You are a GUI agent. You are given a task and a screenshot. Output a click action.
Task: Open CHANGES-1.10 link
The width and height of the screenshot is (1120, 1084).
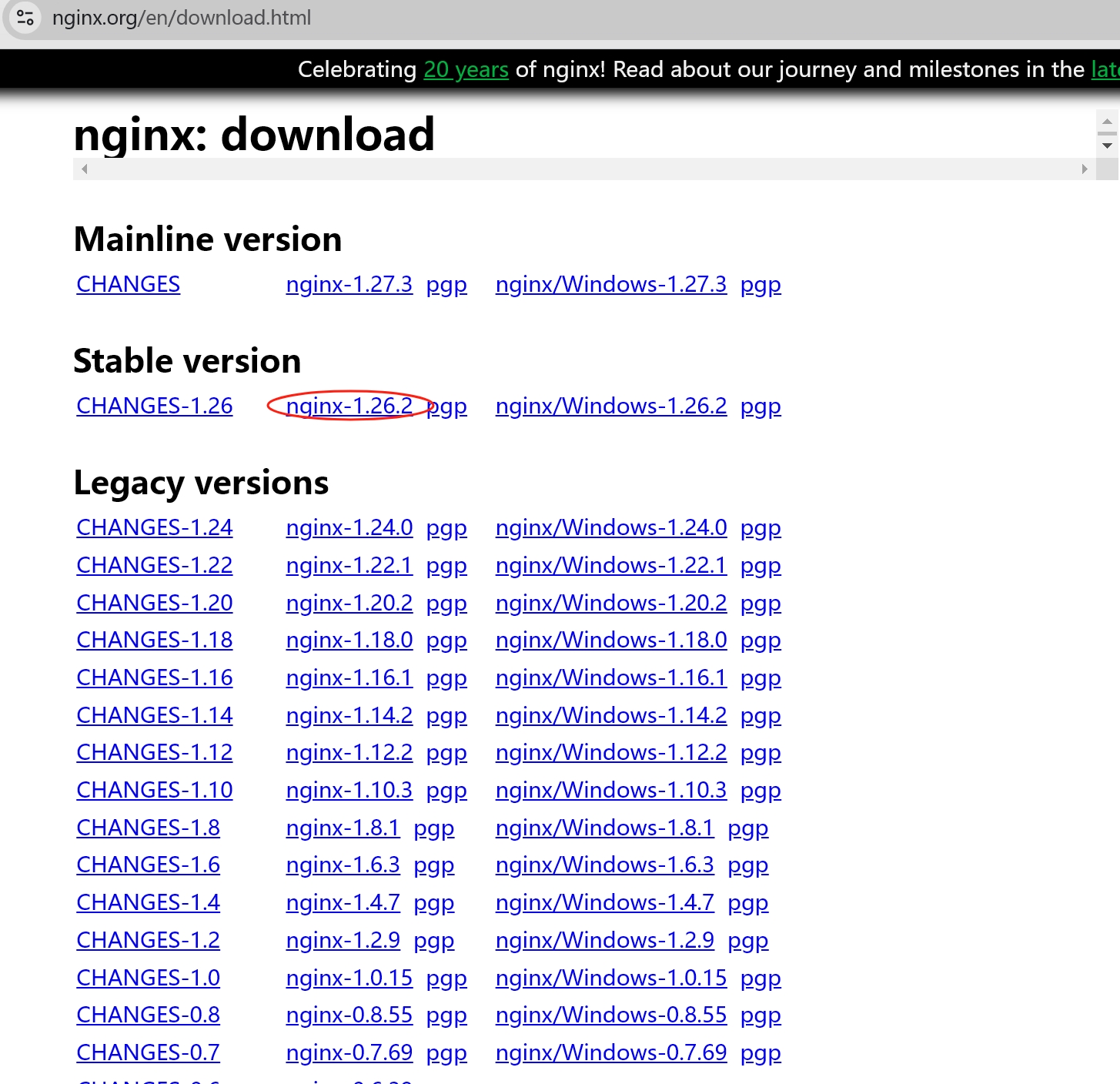(155, 790)
